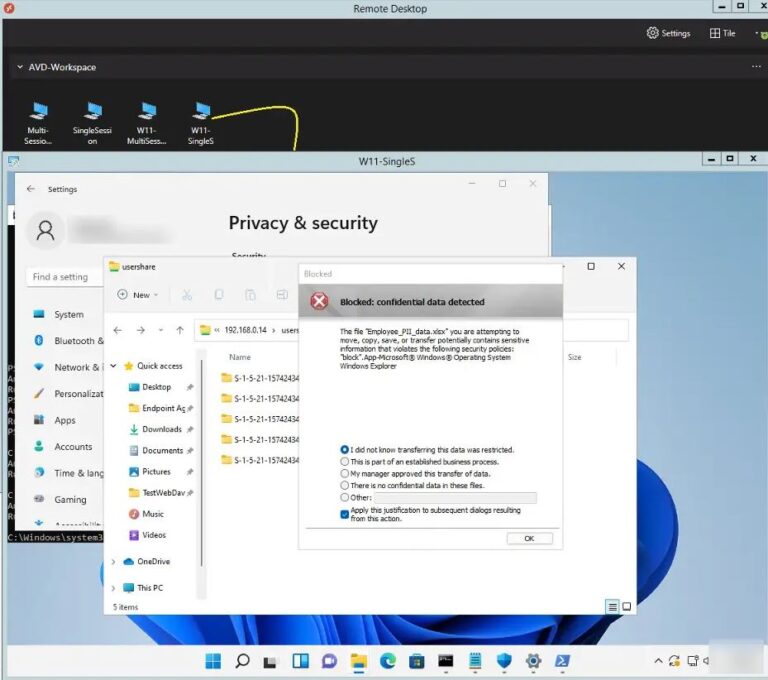Switch Explorer to large icons view

(x=626, y=607)
